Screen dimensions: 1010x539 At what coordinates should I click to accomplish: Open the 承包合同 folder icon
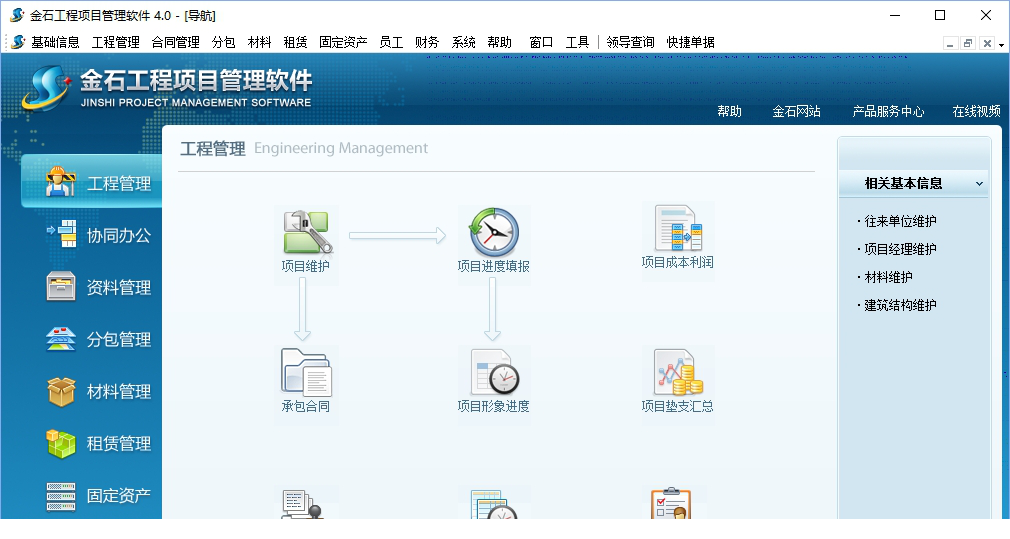pyautogui.click(x=306, y=372)
